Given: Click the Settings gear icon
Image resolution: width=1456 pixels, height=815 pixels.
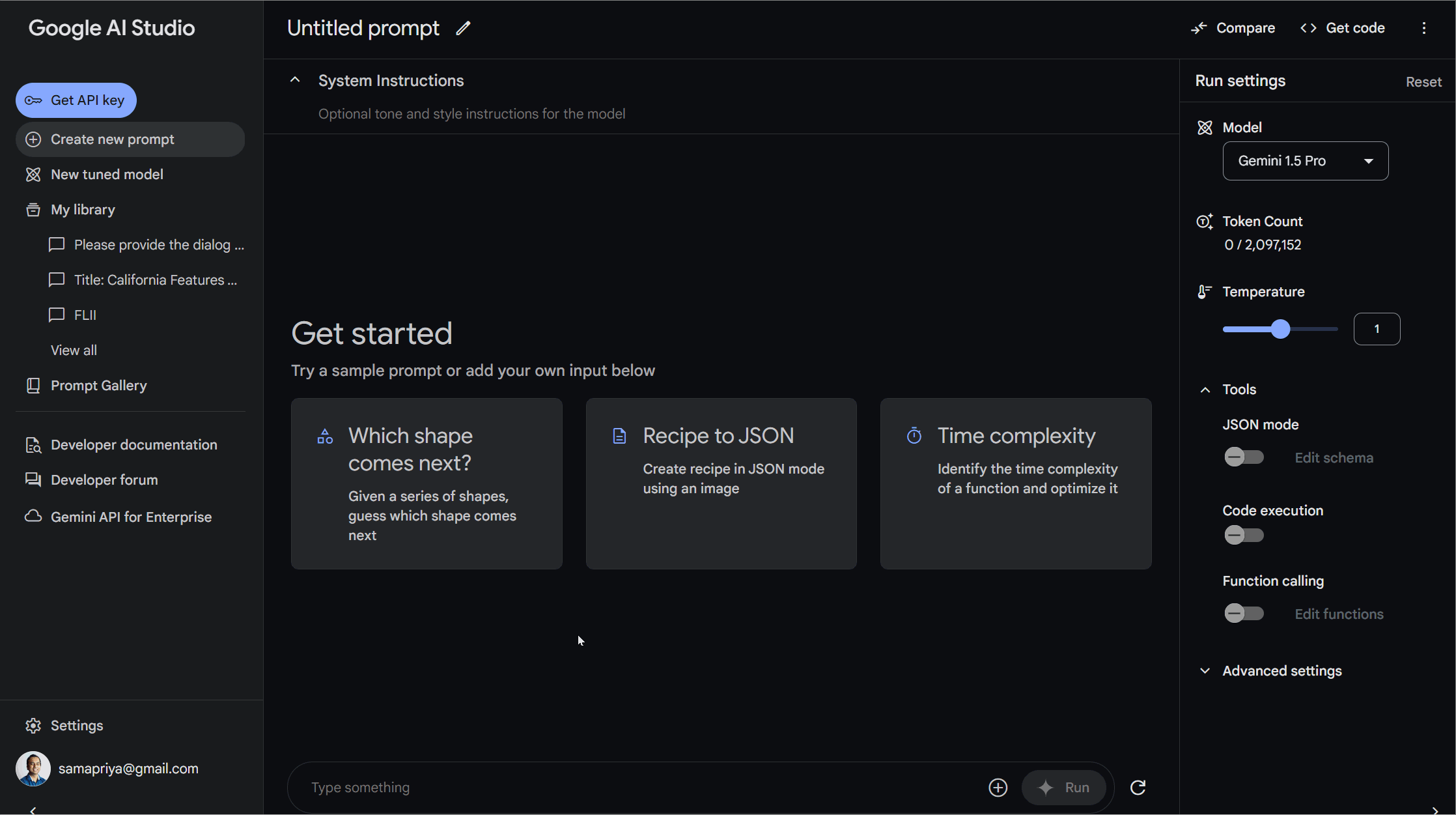Looking at the screenshot, I should (33, 726).
